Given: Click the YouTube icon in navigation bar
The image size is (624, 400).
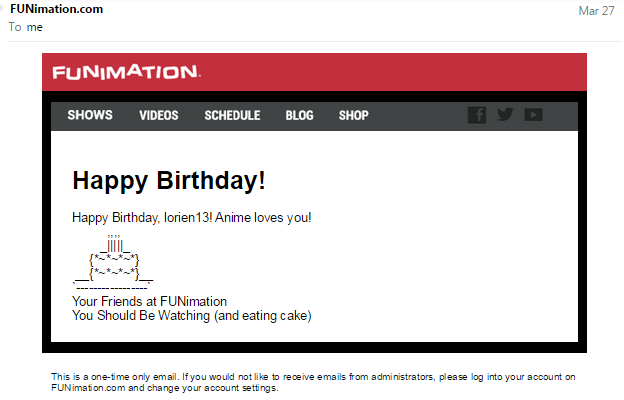Looking at the screenshot, I should pos(533,115).
